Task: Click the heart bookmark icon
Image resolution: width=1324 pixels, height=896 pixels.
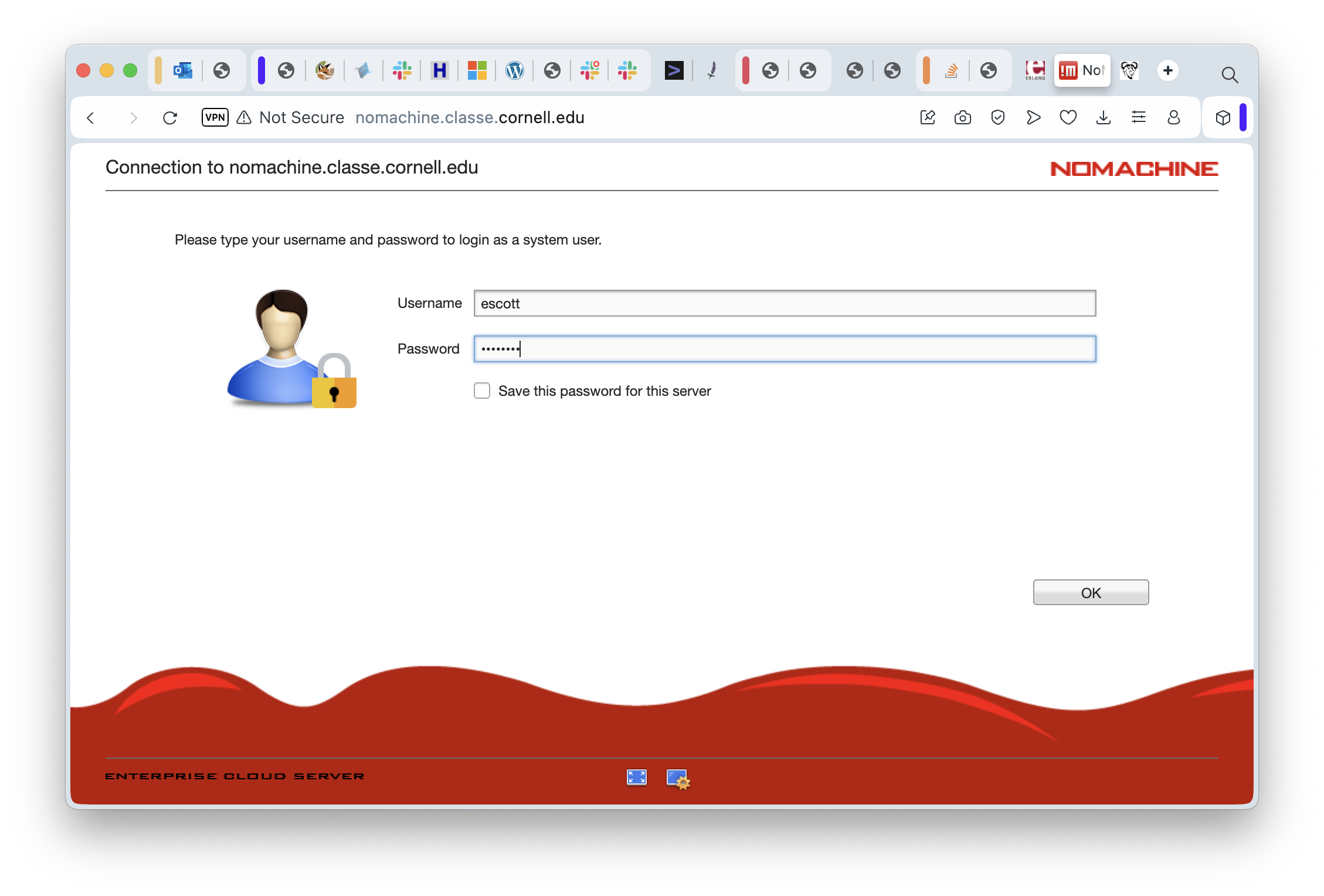Action: point(1068,118)
